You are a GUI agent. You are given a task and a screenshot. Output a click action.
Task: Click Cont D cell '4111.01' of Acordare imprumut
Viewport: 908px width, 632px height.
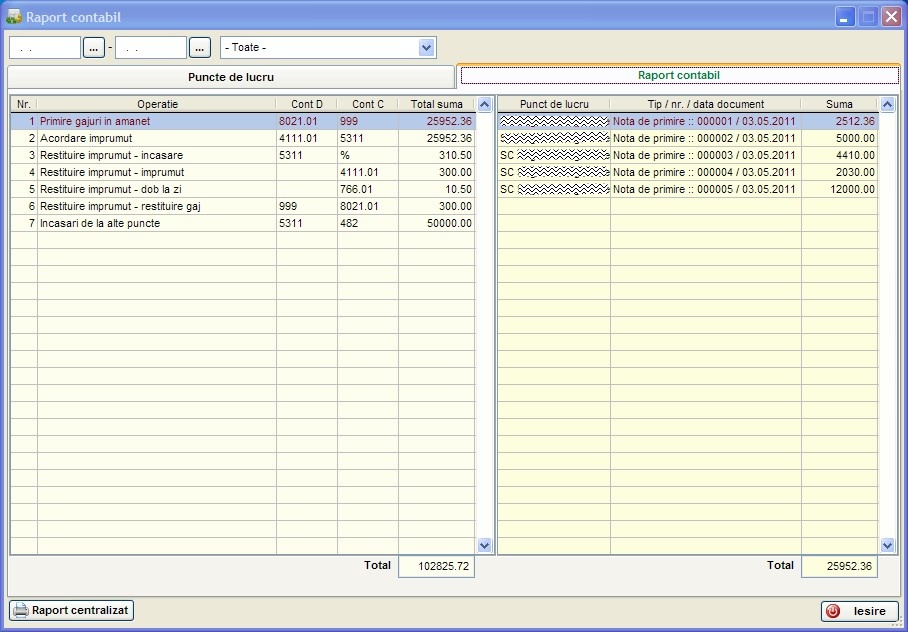(x=307, y=138)
